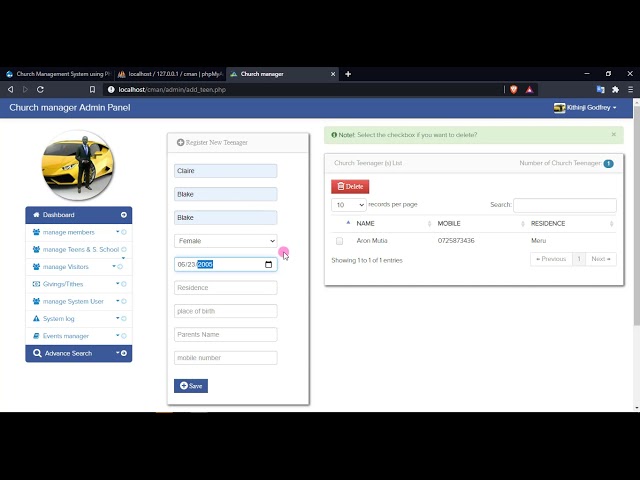This screenshot has height=480, width=640.
Task: Click the Givings/Tithes money icon
Action: click(36, 284)
